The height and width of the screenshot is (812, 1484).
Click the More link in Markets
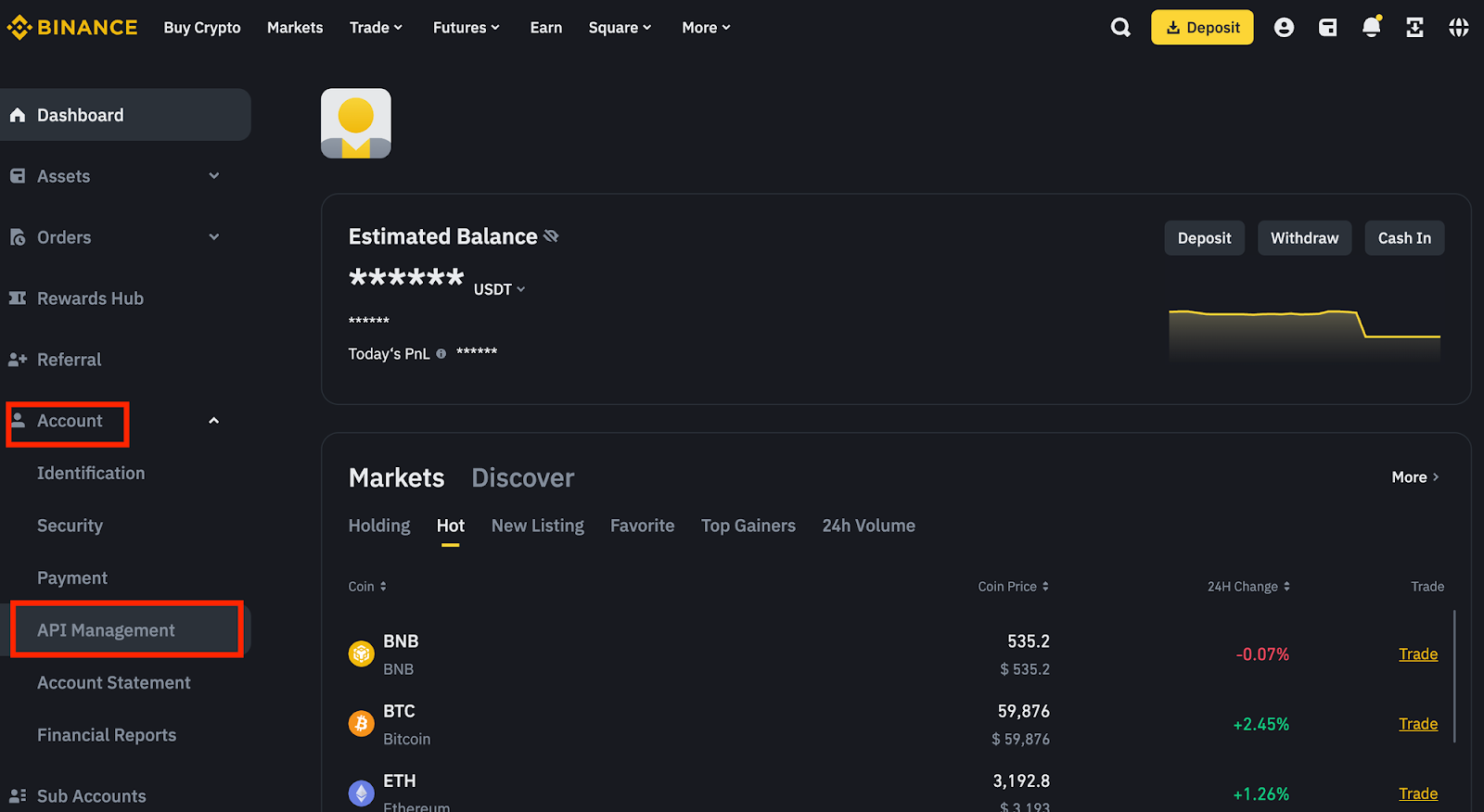(x=1415, y=477)
